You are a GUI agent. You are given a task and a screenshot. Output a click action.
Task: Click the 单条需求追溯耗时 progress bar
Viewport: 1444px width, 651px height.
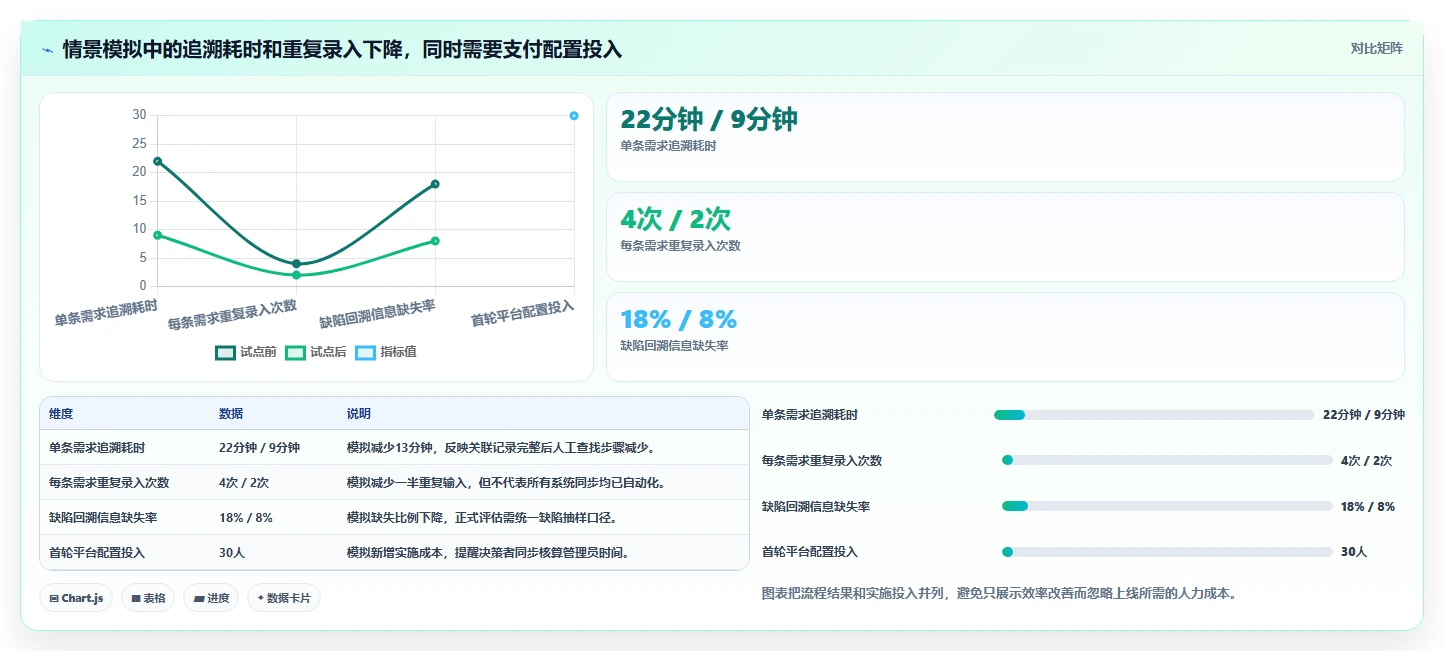(x=1154, y=415)
